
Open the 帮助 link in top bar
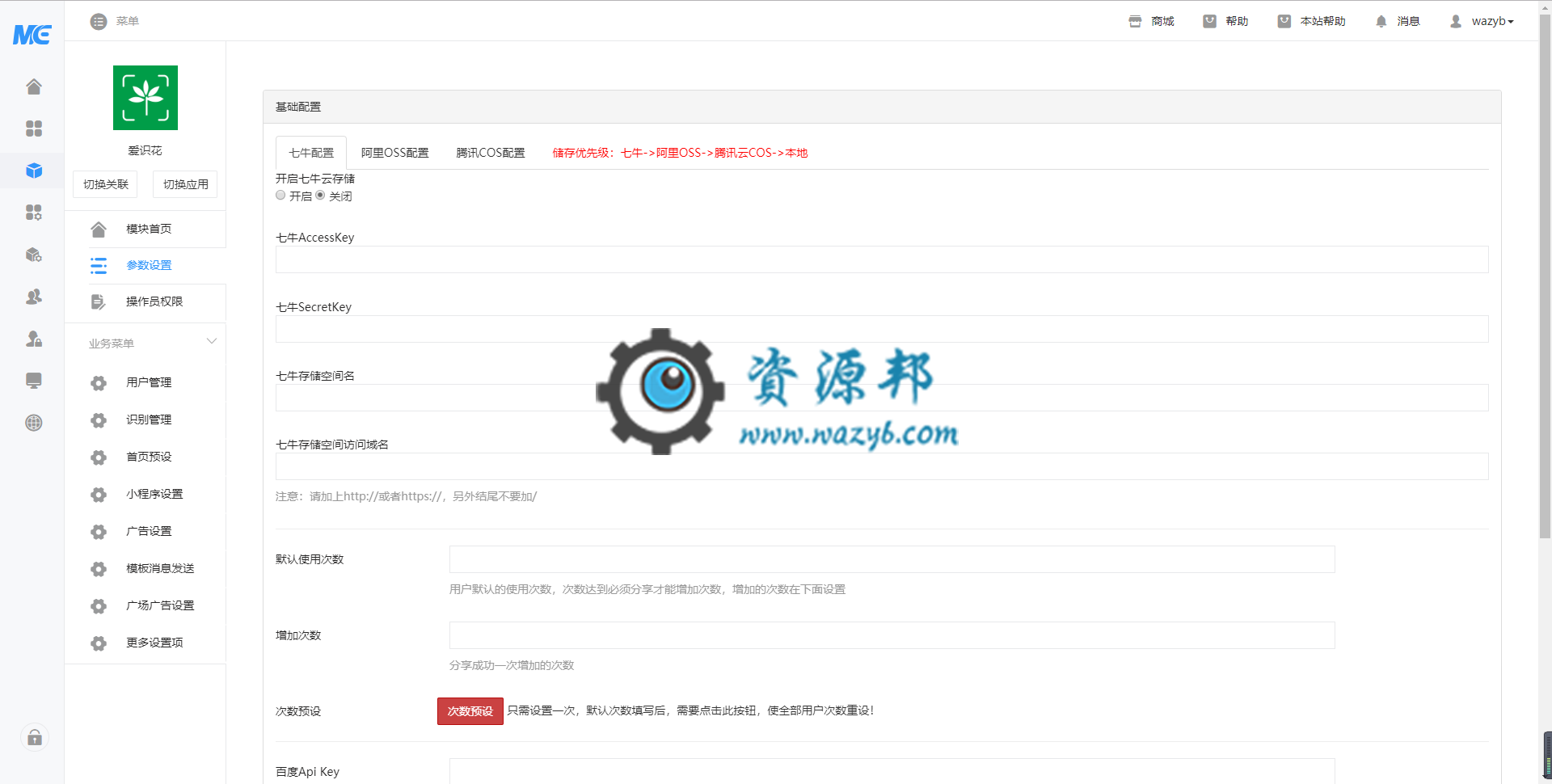1226,22
